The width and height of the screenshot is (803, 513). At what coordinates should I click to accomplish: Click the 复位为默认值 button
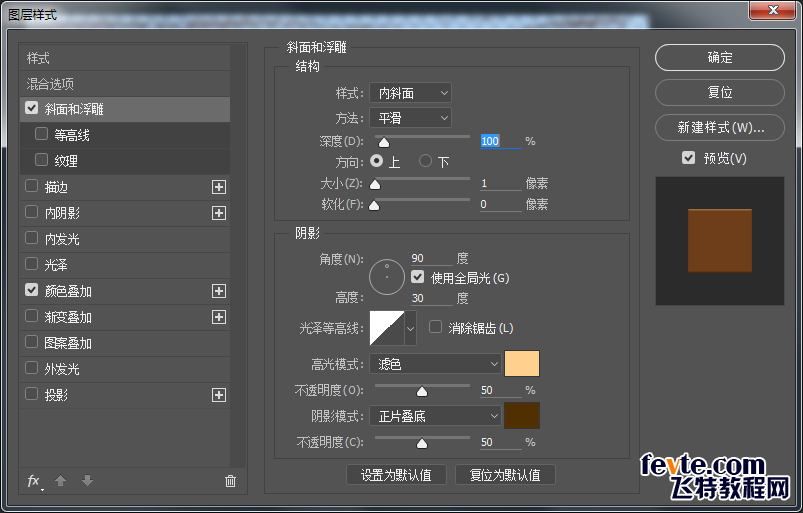[505, 475]
